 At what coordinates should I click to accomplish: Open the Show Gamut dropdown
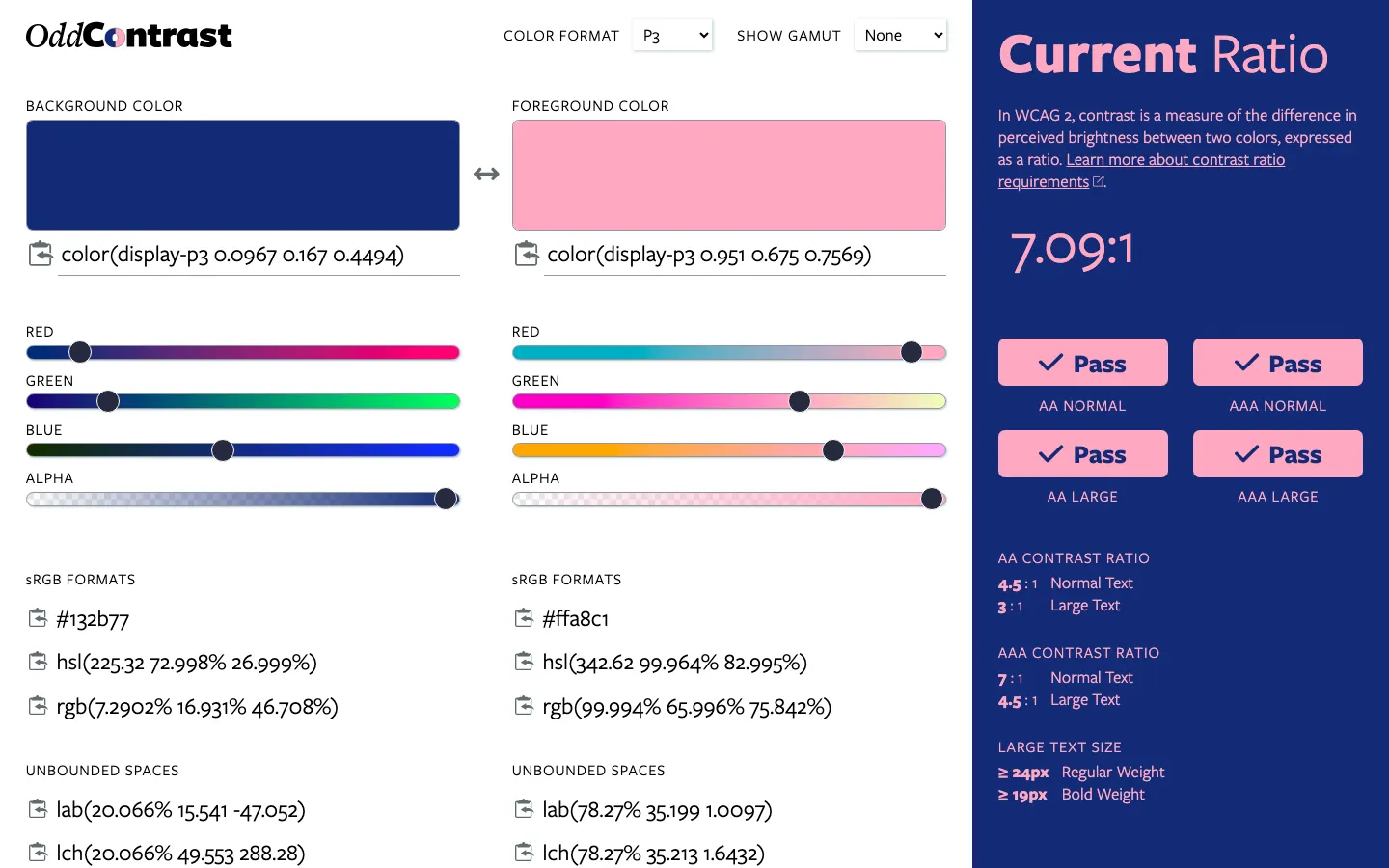(900, 36)
